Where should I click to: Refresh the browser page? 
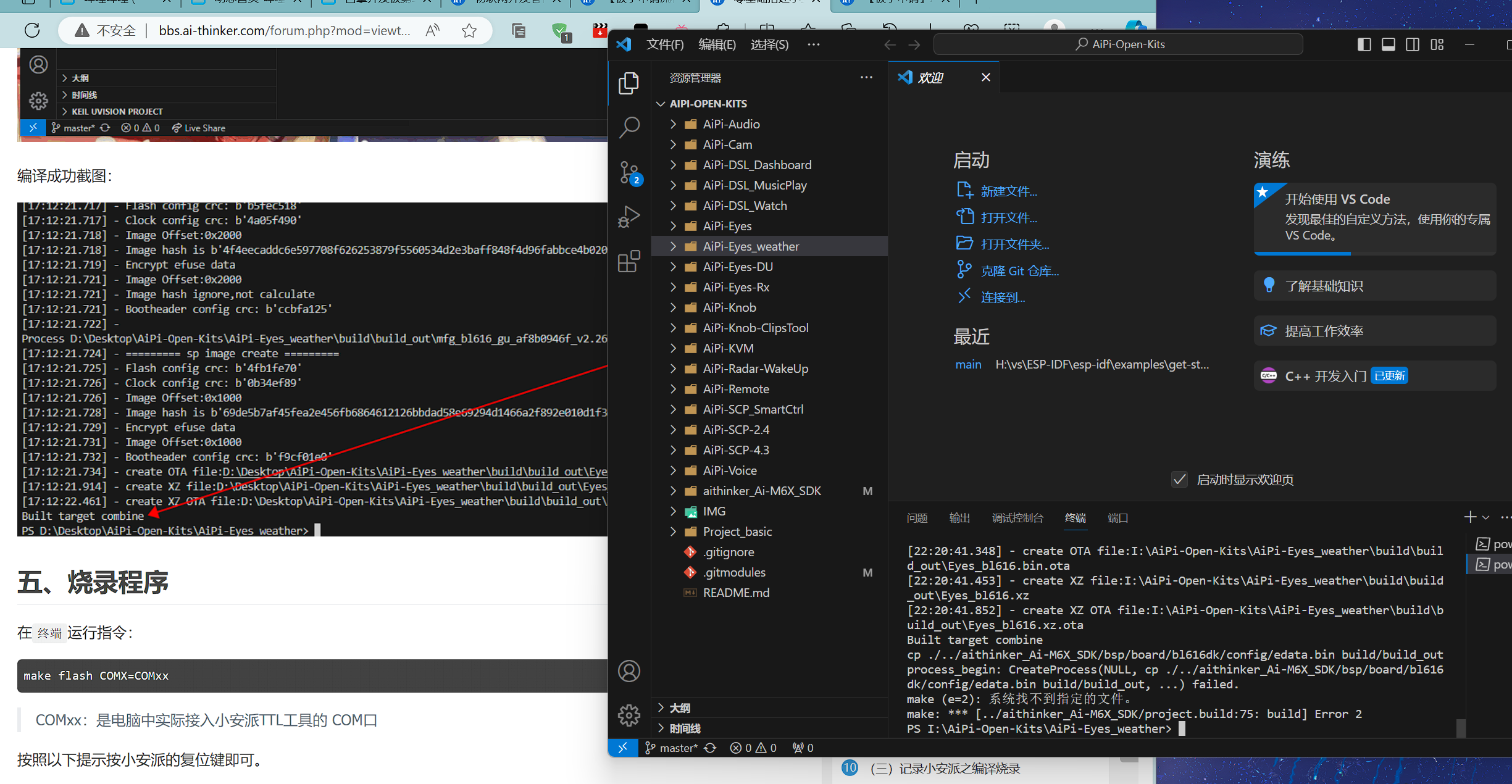pos(32,30)
